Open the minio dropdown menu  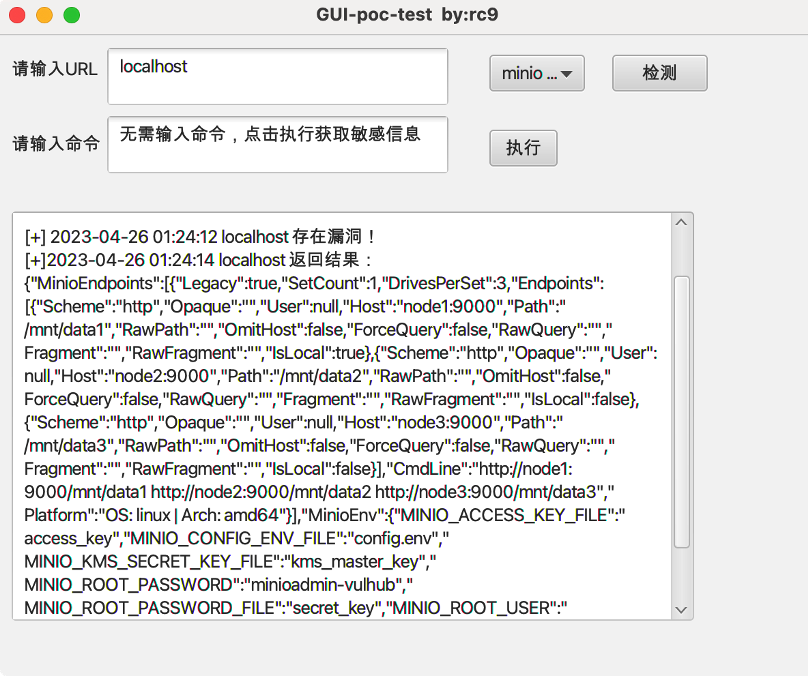tap(536, 73)
